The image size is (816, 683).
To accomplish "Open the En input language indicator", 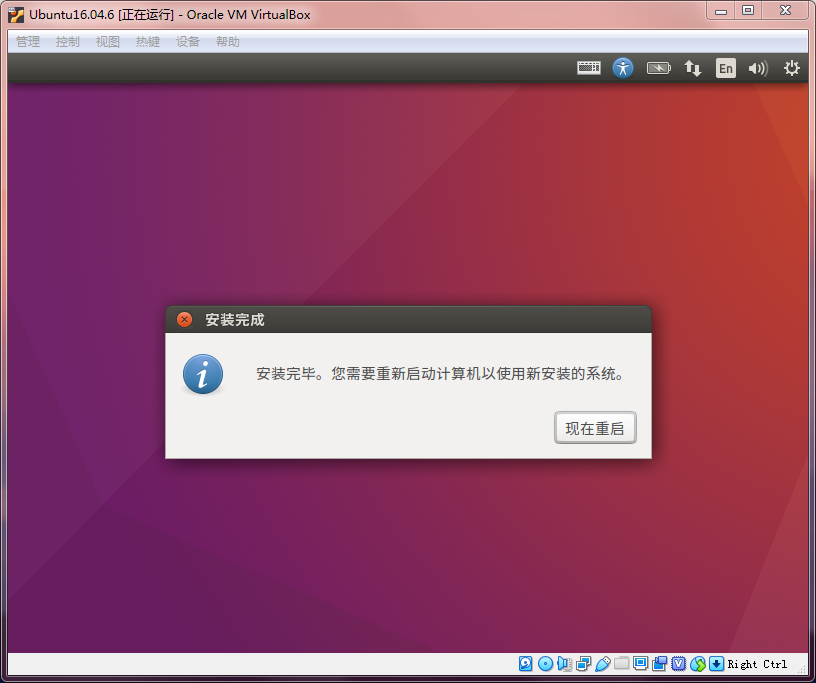I will point(726,68).
